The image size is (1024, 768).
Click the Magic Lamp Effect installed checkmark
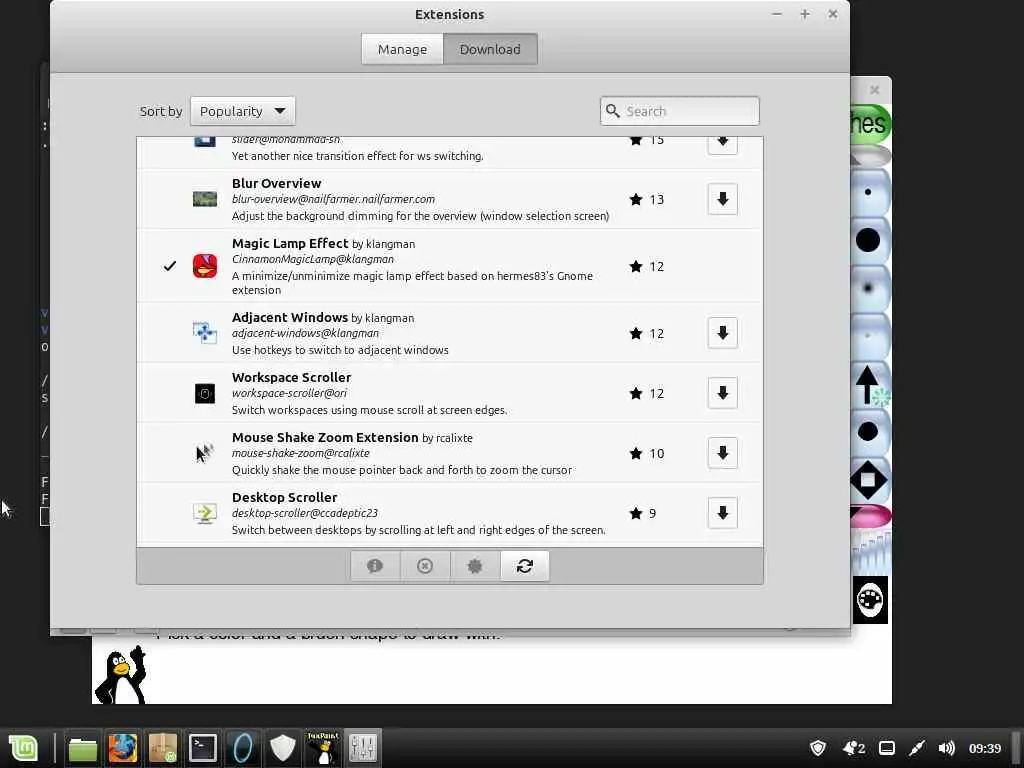[x=170, y=266]
